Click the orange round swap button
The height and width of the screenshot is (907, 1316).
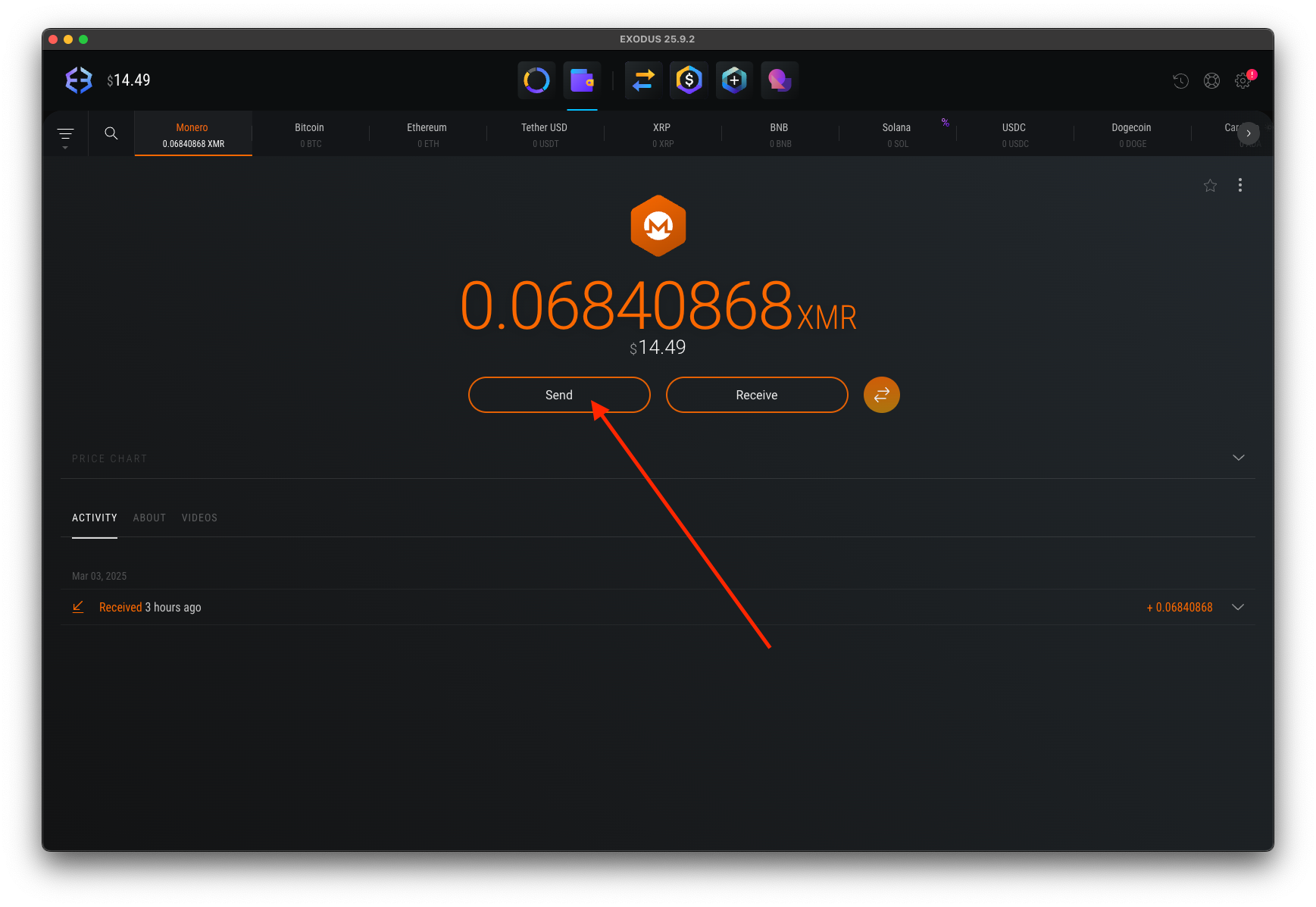[881, 395]
